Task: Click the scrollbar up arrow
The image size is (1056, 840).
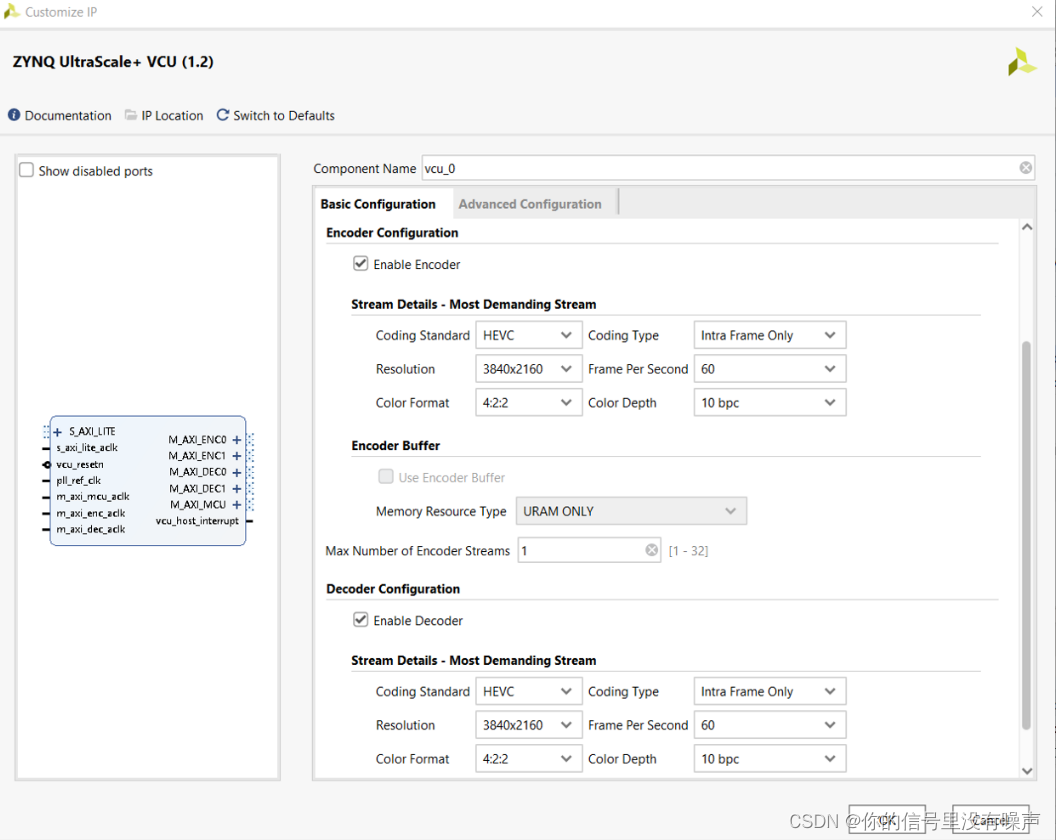Action: coord(1027,228)
